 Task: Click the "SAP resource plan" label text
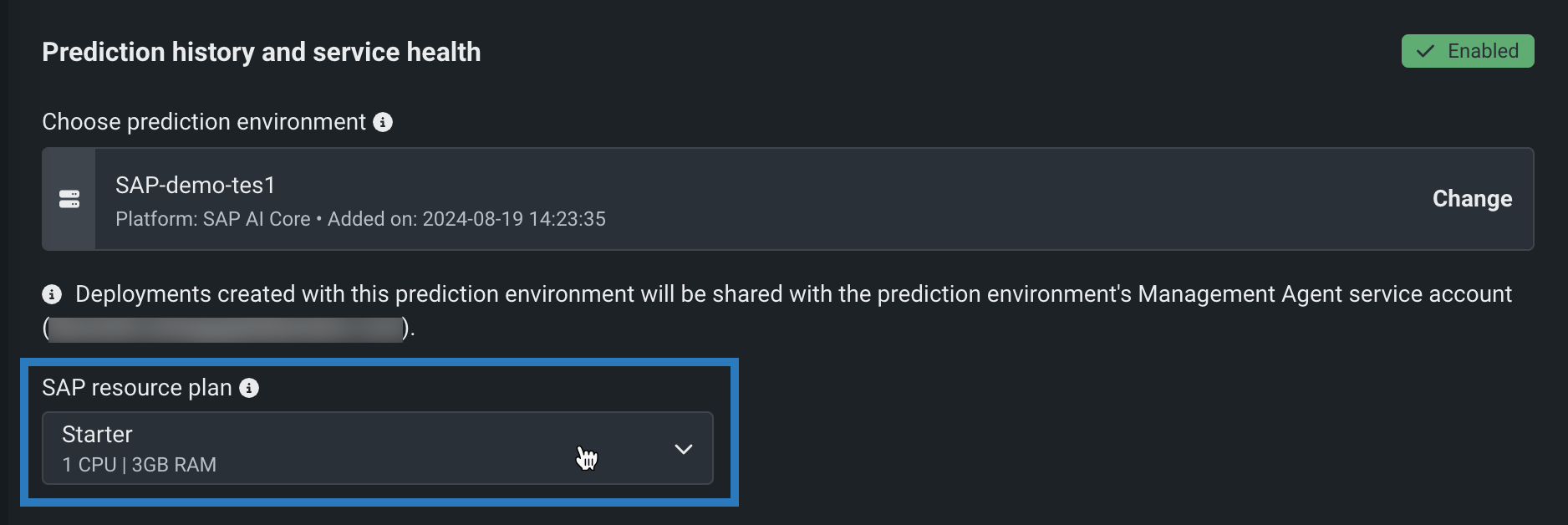[x=137, y=388]
